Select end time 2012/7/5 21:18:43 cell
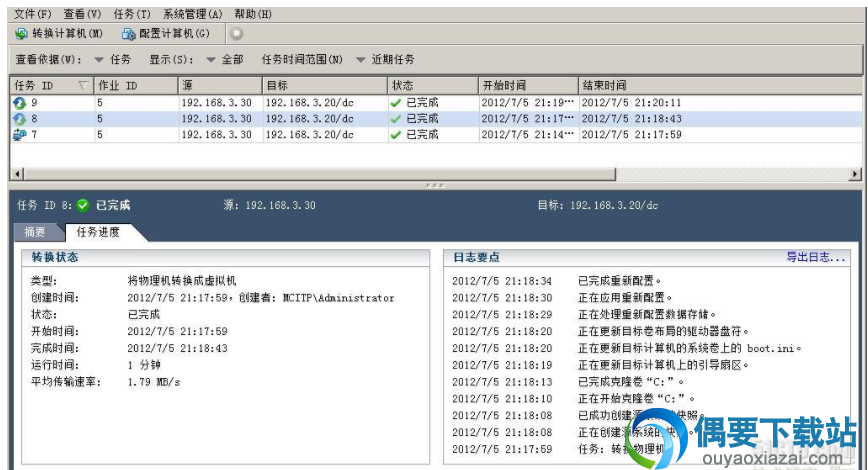This screenshot has width=868, height=470. (632, 118)
